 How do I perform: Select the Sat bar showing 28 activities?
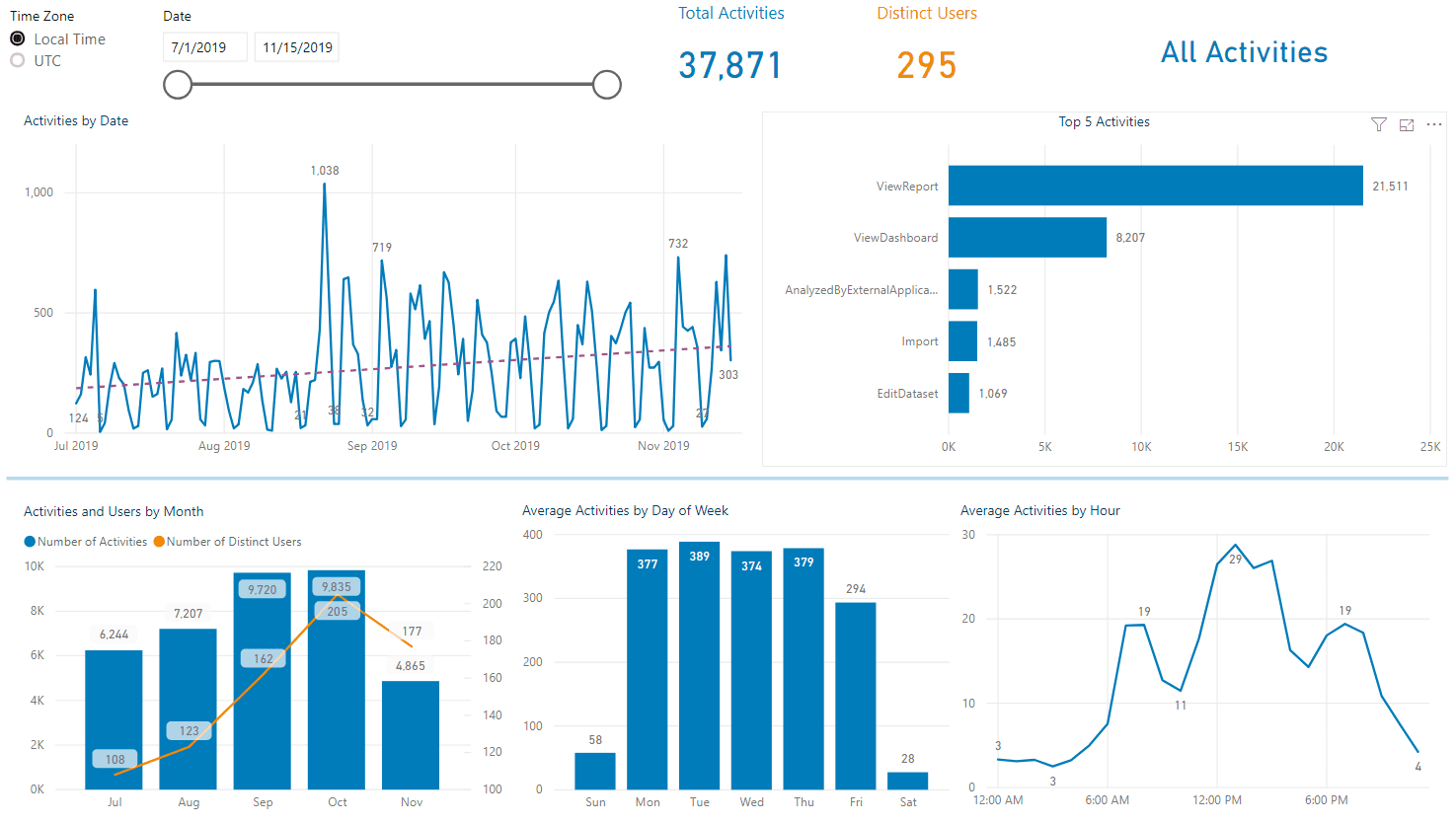(x=907, y=778)
